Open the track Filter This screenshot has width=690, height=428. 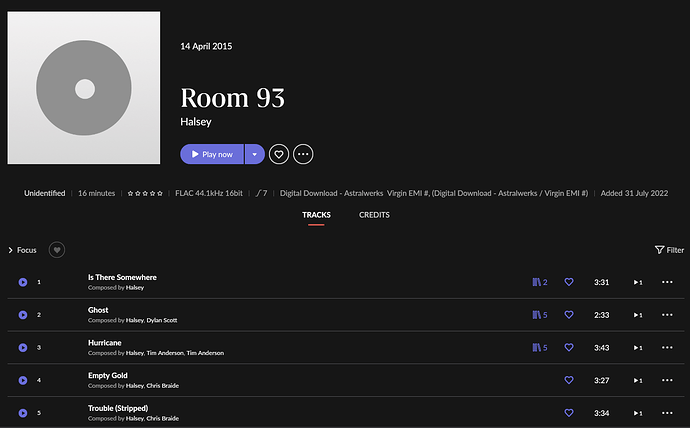click(669, 250)
